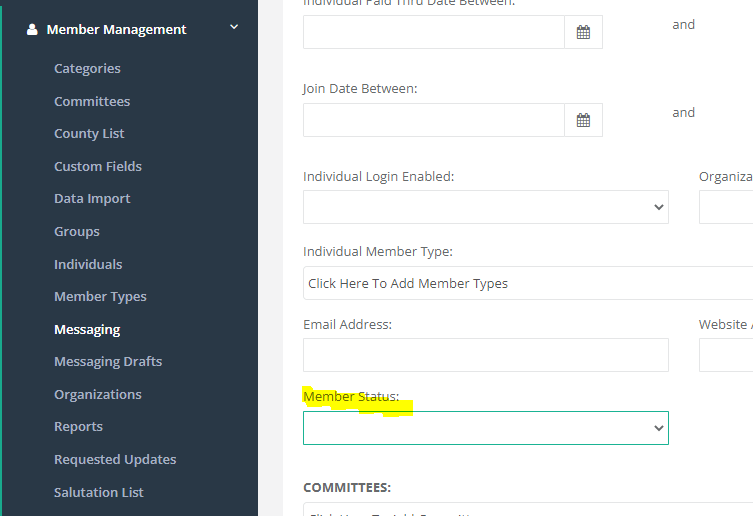Screen dimensions: 753x516
Task: Go to Committees in the sidebar
Action: (92, 101)
